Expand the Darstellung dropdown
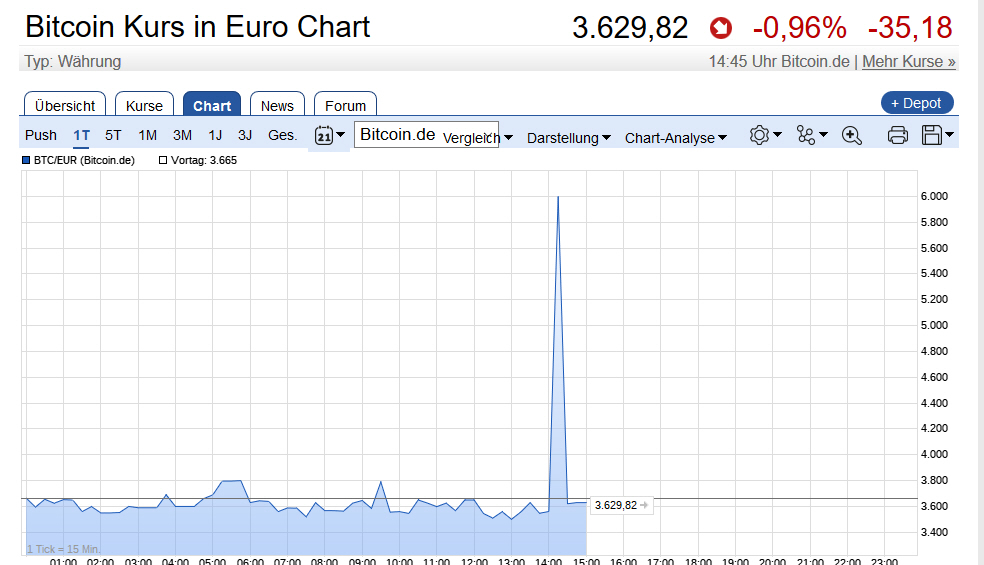The width and height of the screenshot is (984, 565). 569,137
